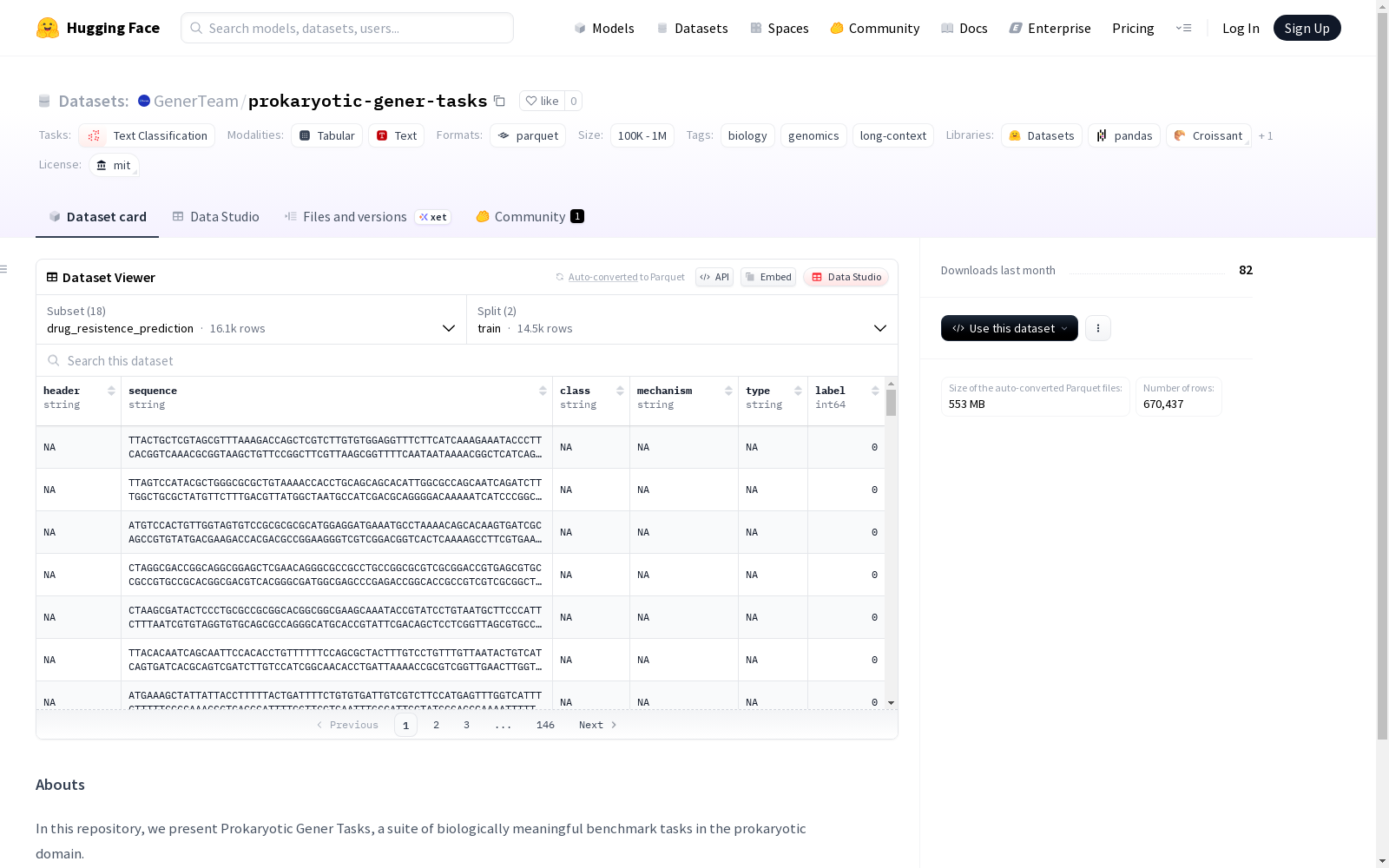Copy dataset name with the copy icon
The height and width of the screenshot is (868, 1389).
coord(499,101)
